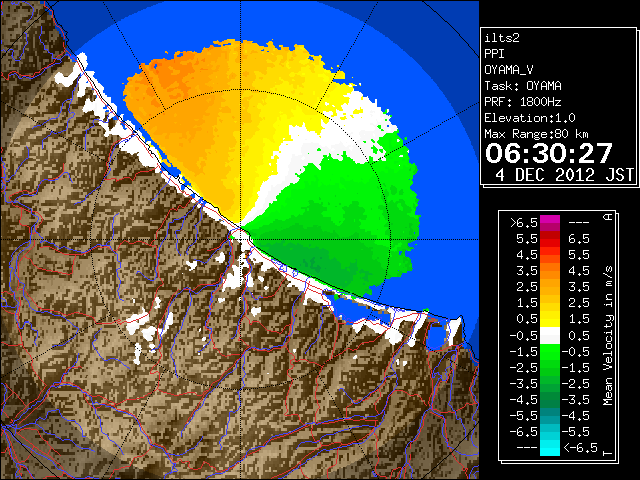Click the "ilts2" label in info box
Screen dimensions: 640x480
coord(502,38)
